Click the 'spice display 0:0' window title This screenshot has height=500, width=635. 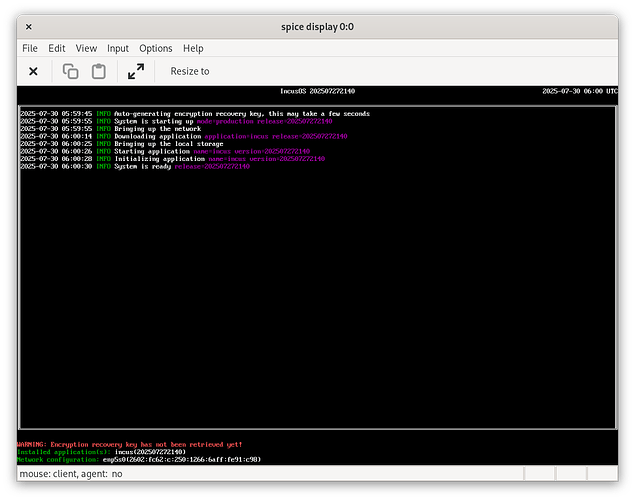click(x=318, y=27)
